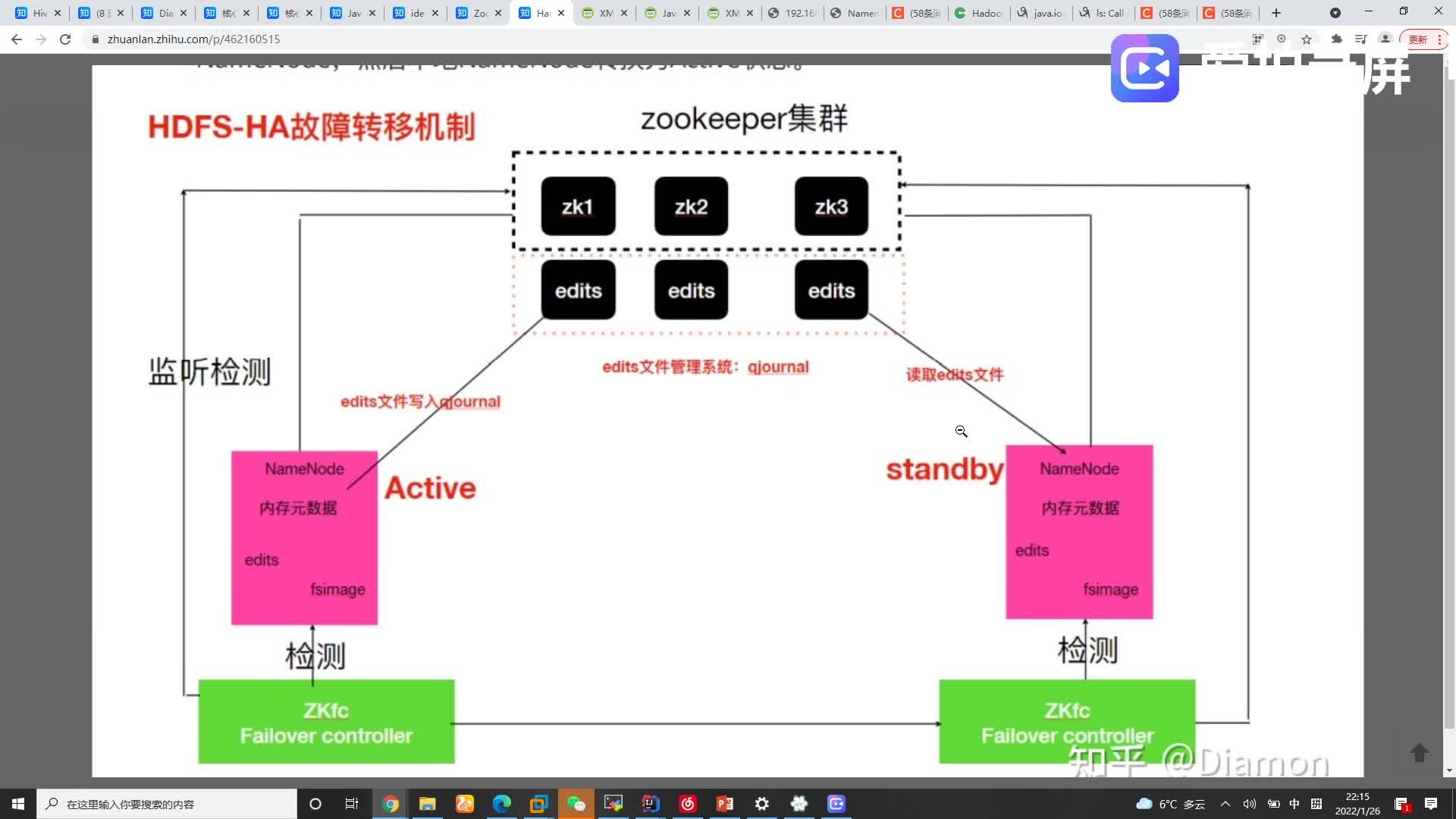
Task: Open the Chrome extensions puzzle icon
Action: coord(1337,39)
